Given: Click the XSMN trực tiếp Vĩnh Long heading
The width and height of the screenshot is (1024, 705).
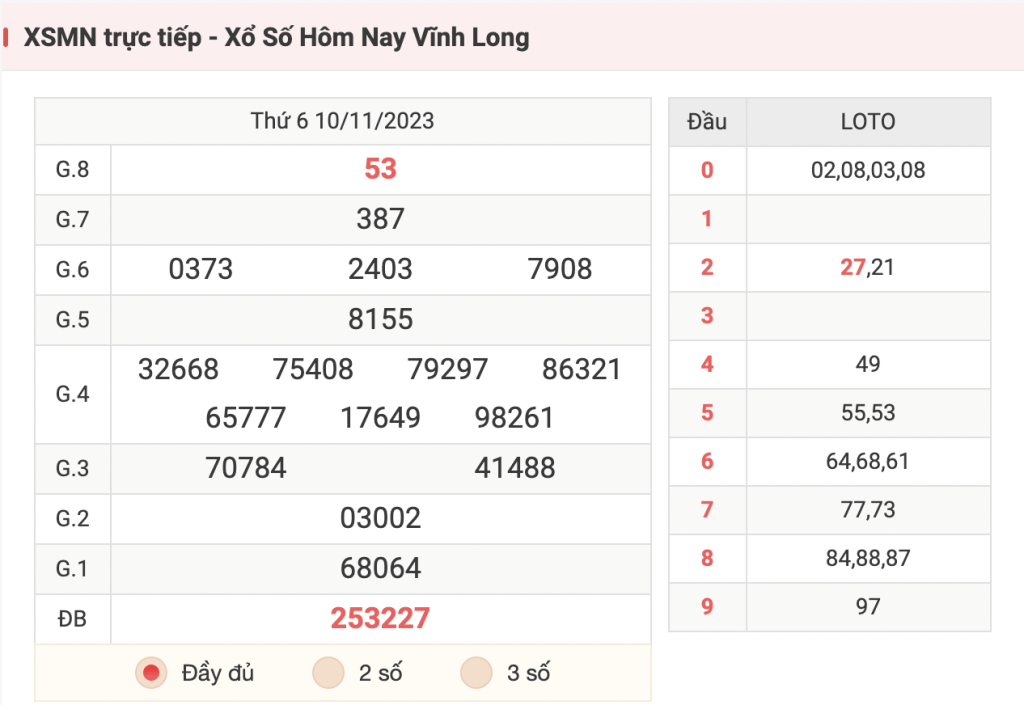Looking at the screenshot, I should (276, 37).
